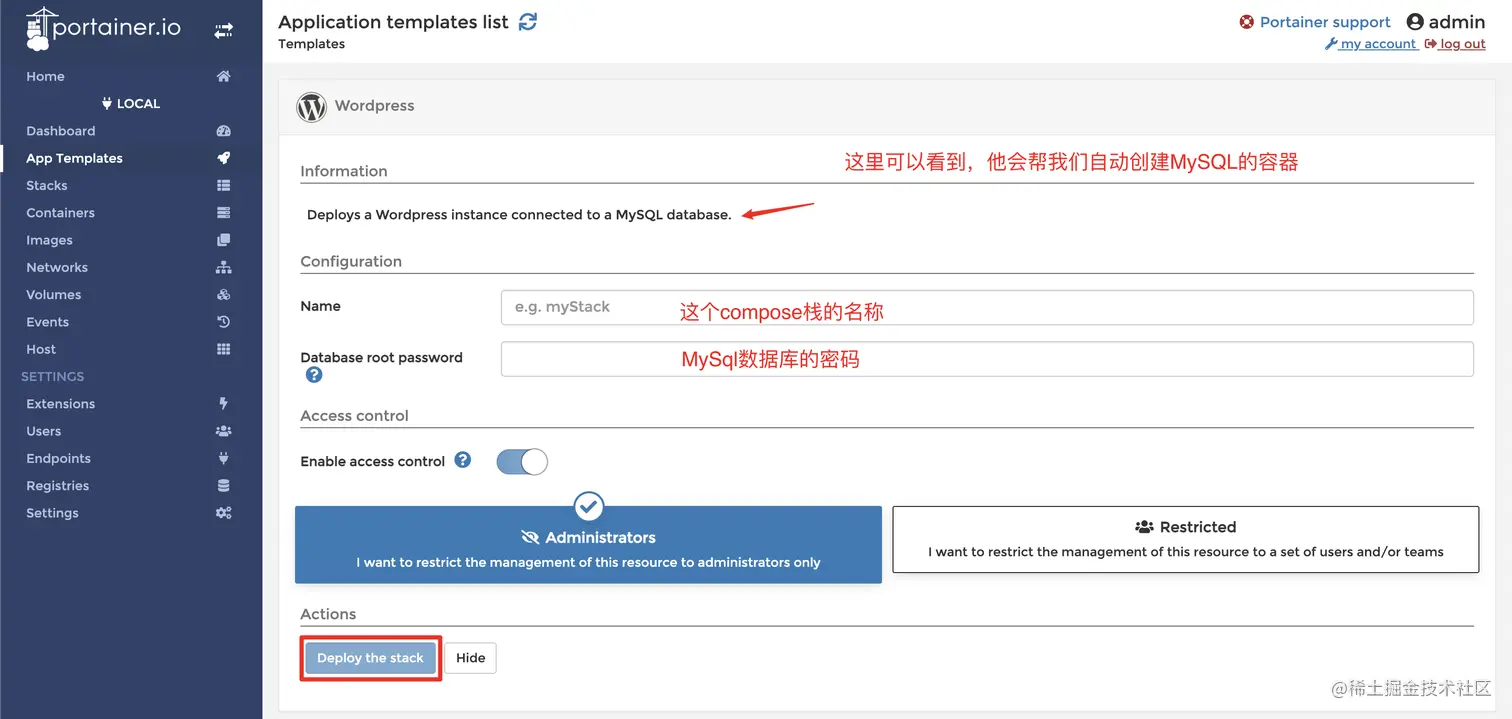Click the Users group icon
The height and width of the screenshot is (719, 1512).
tap(224, 431)
